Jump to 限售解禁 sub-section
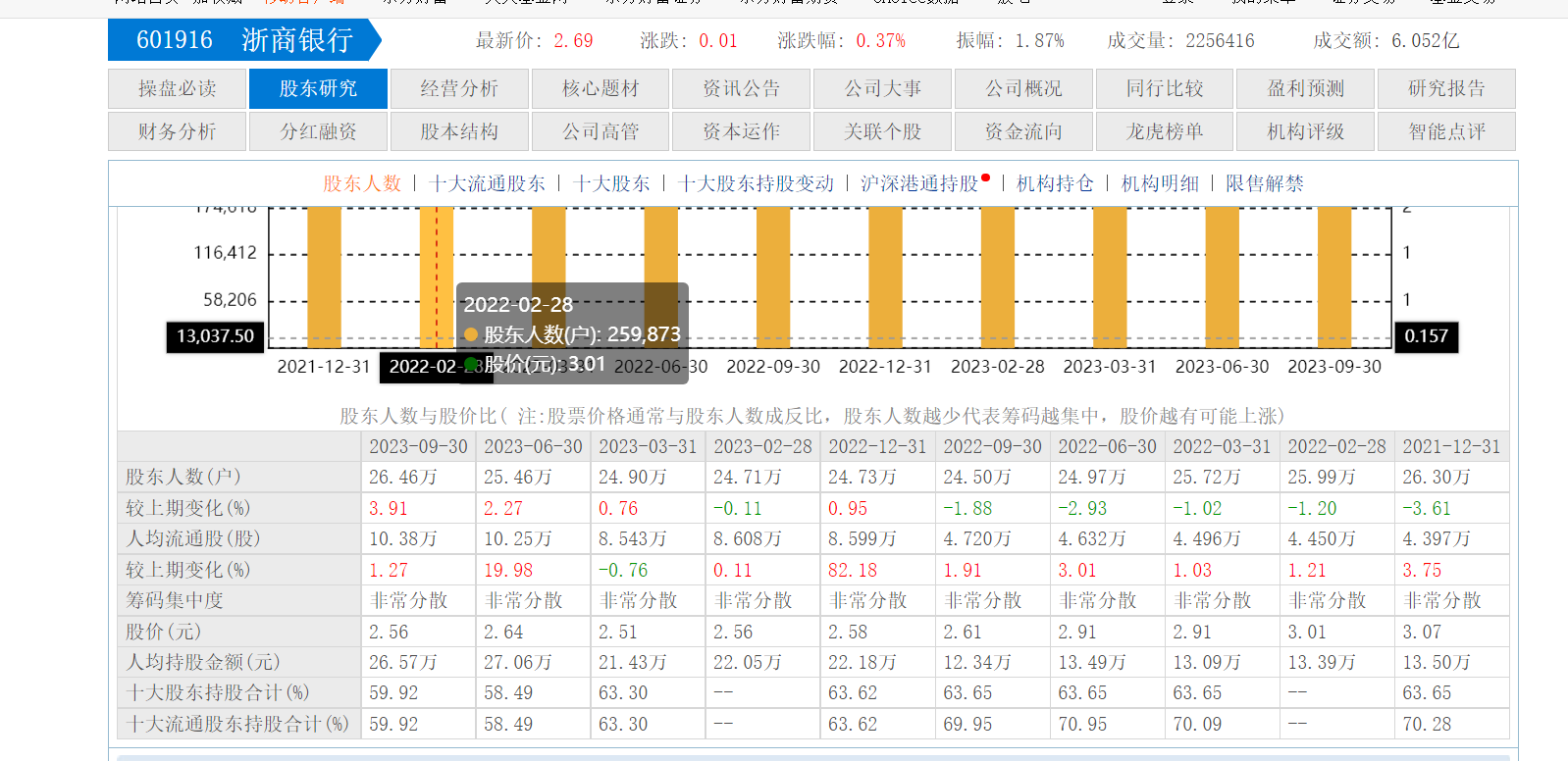The width and height of the screenshot is (1568, 761). tap(1265, 183)
